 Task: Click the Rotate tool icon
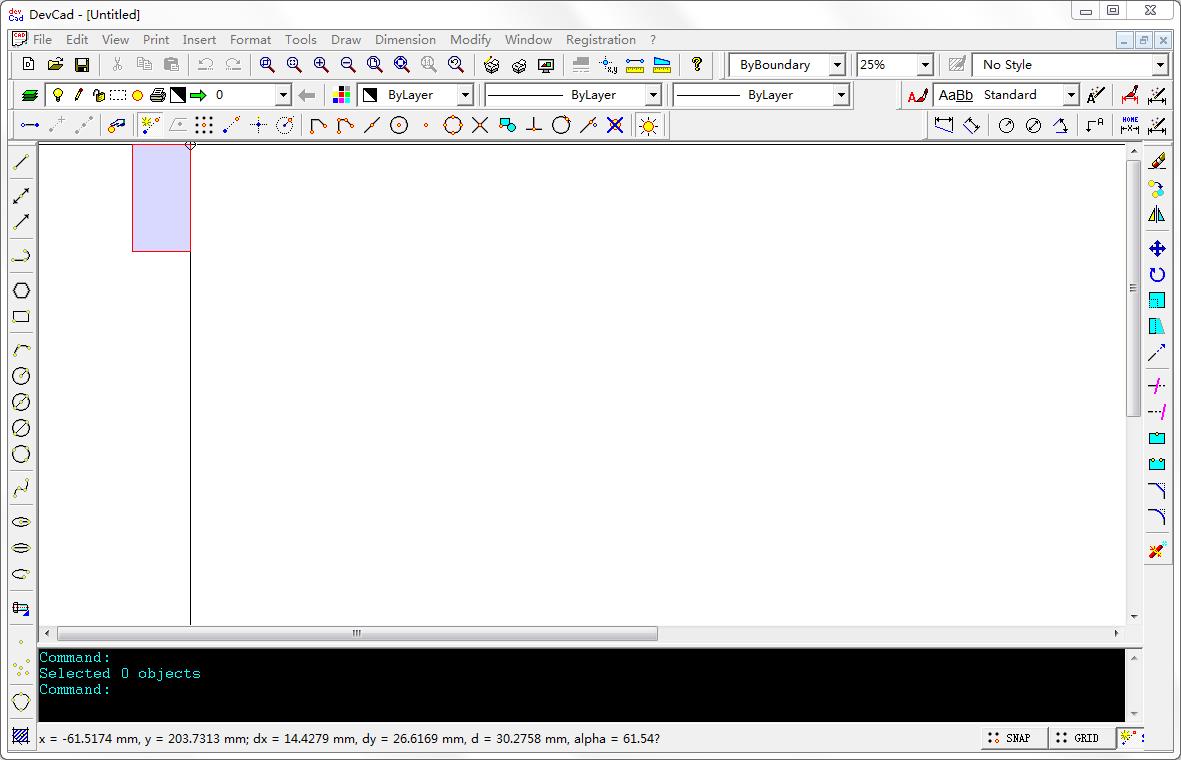pyautogui.click(x=1157, y=274)
